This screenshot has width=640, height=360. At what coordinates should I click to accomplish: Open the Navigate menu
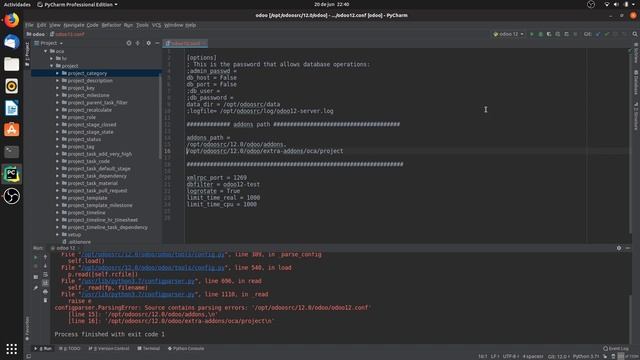[73, 25]
